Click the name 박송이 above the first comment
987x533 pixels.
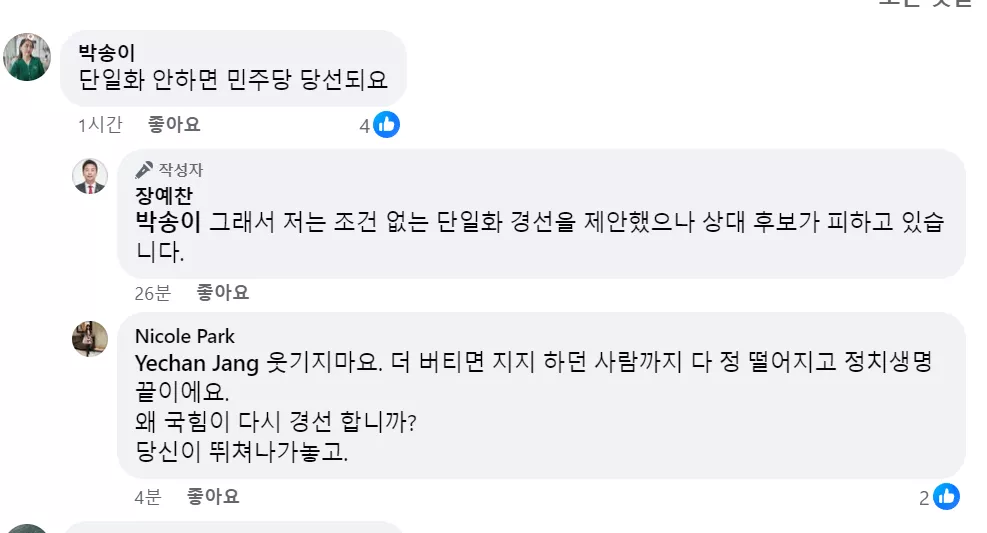[x=106, y=52]
